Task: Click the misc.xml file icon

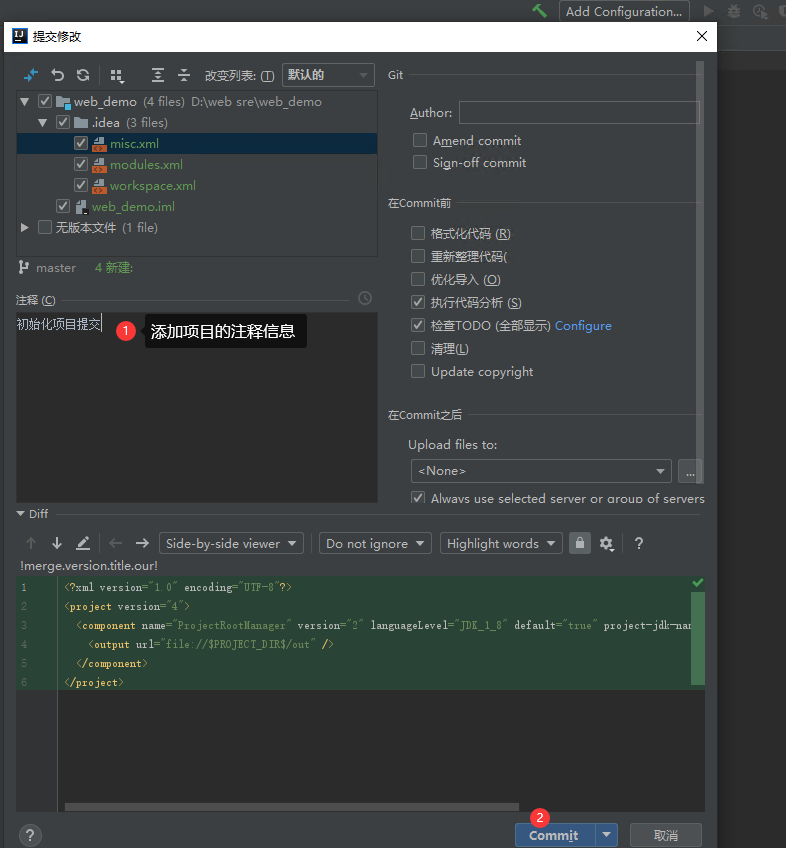Action: click(x=99, y=144)
